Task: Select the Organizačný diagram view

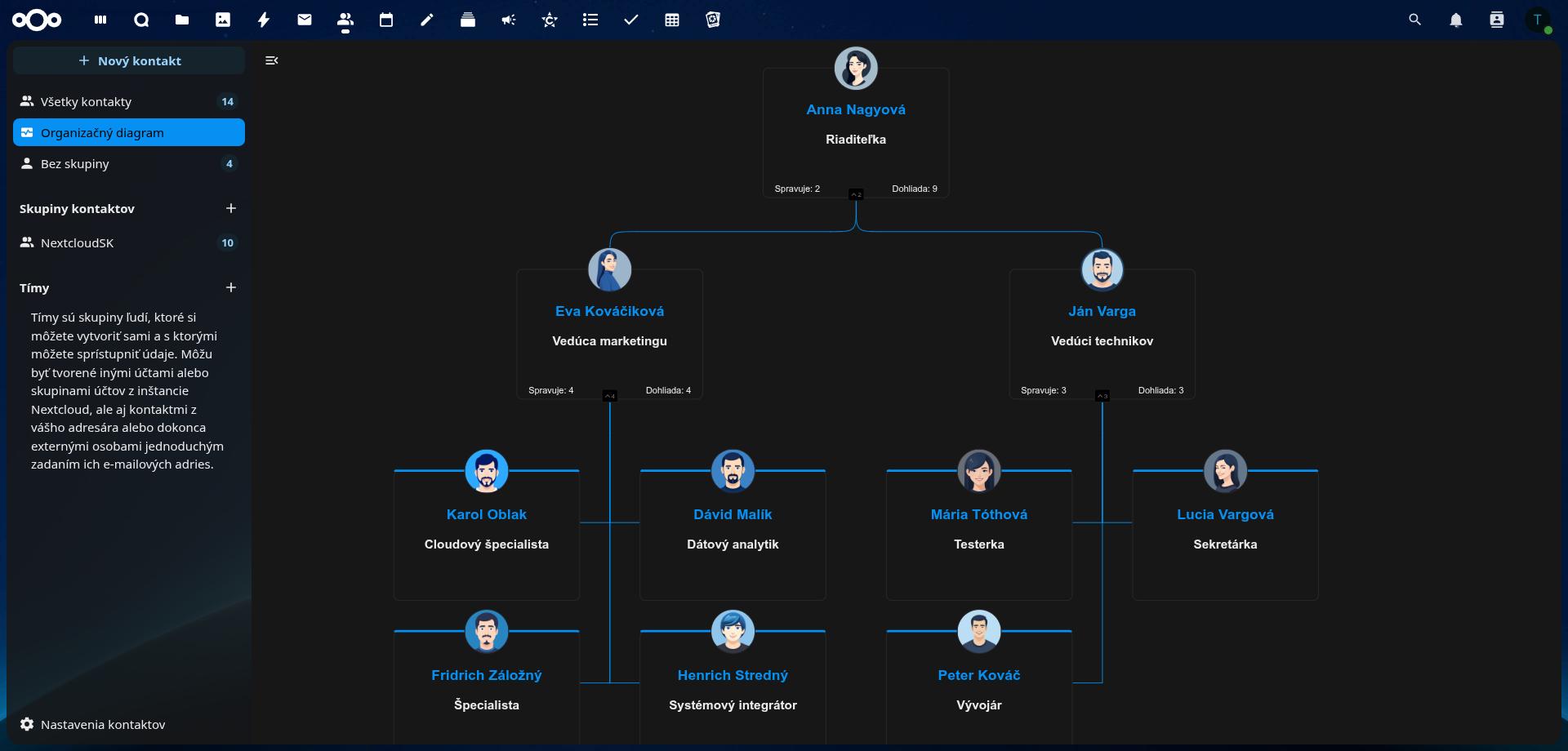Action: 128,132
